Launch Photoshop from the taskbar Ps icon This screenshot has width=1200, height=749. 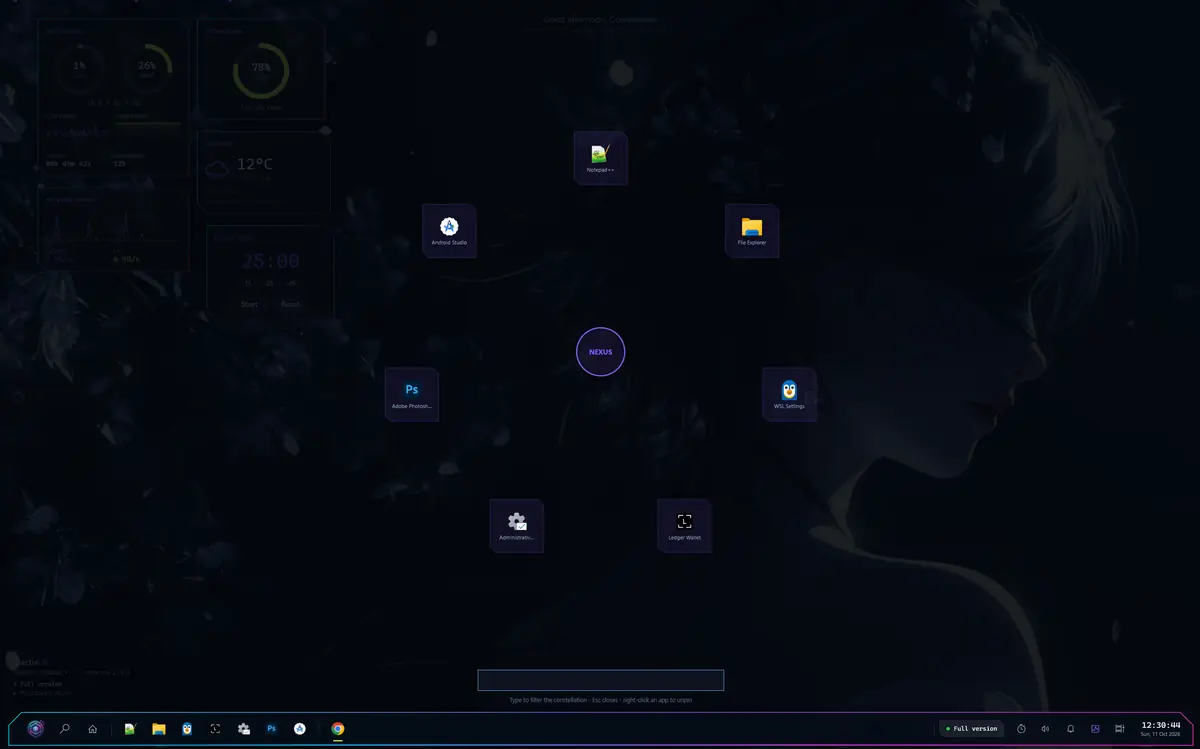(271, 729)
